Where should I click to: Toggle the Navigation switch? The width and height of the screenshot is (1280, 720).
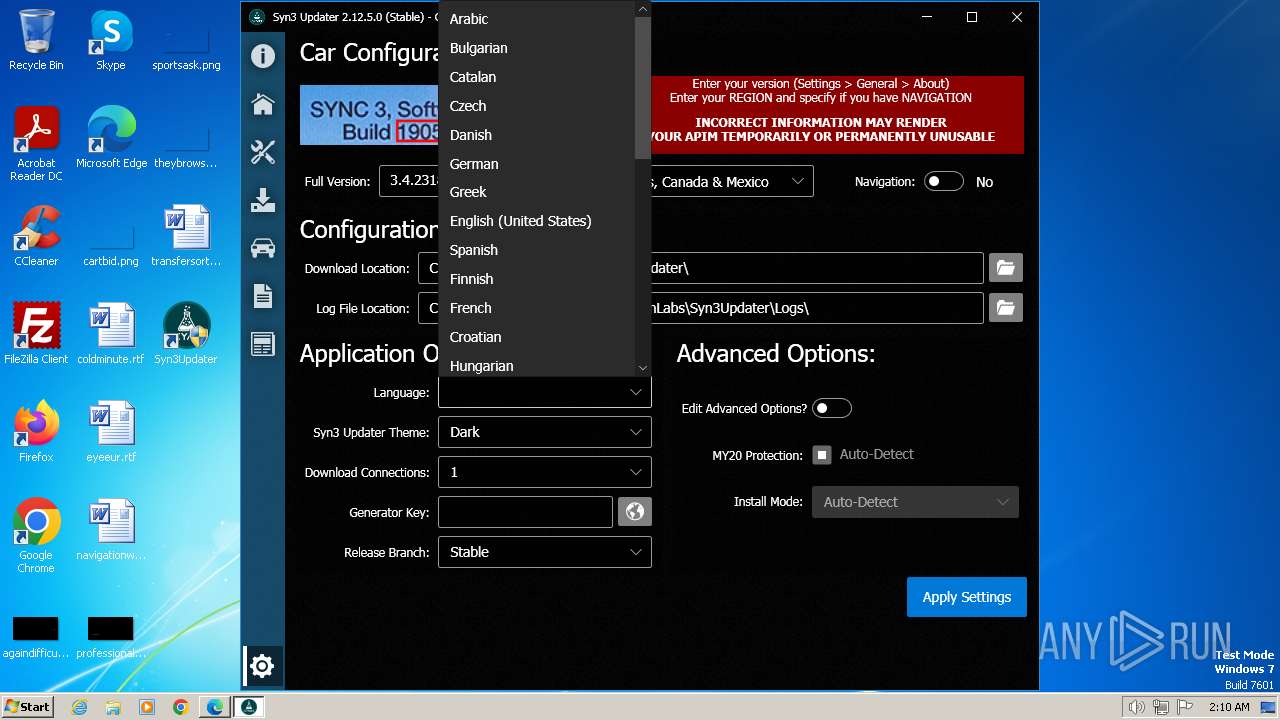point(944,182)
